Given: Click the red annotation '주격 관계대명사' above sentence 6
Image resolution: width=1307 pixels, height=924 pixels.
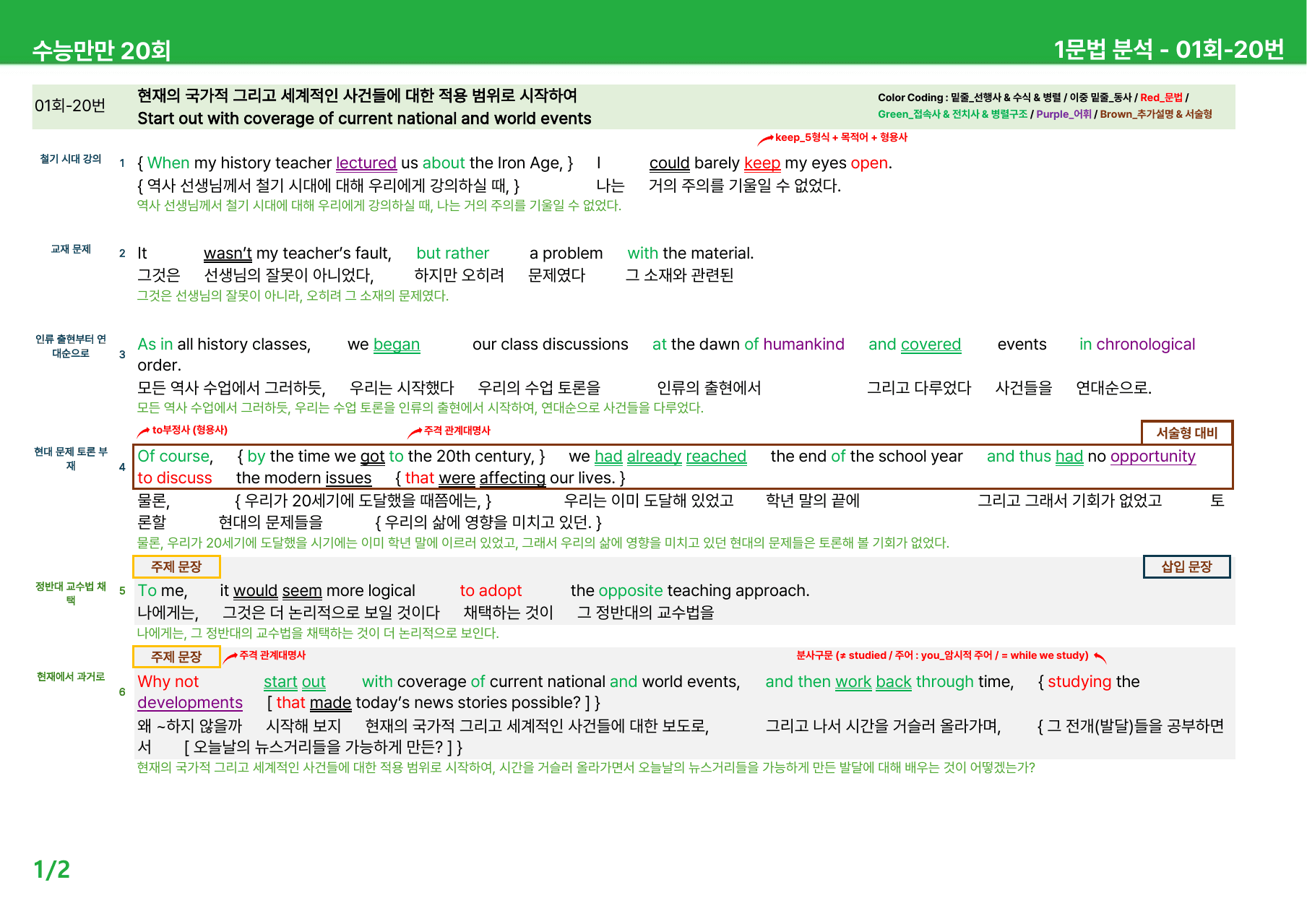Looking at the screenshot, I should coord(272,655).
